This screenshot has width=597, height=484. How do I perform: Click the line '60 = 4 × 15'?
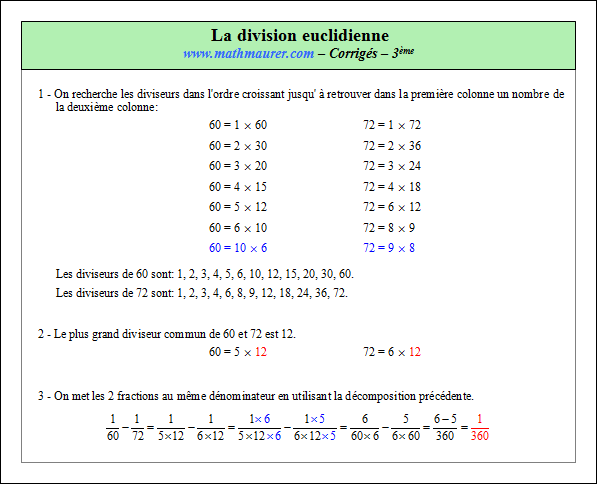(x=238, y=187)
